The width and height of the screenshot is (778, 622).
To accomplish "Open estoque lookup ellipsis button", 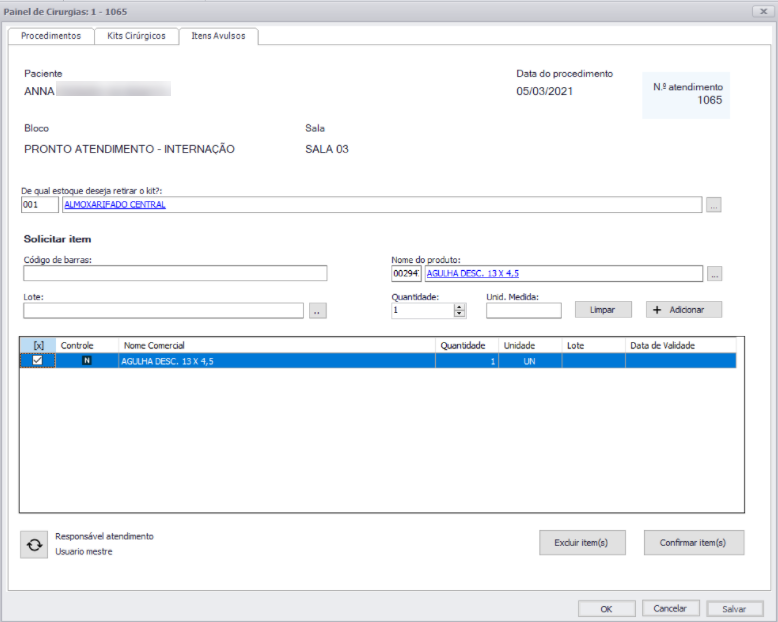I will pos(713,204).
